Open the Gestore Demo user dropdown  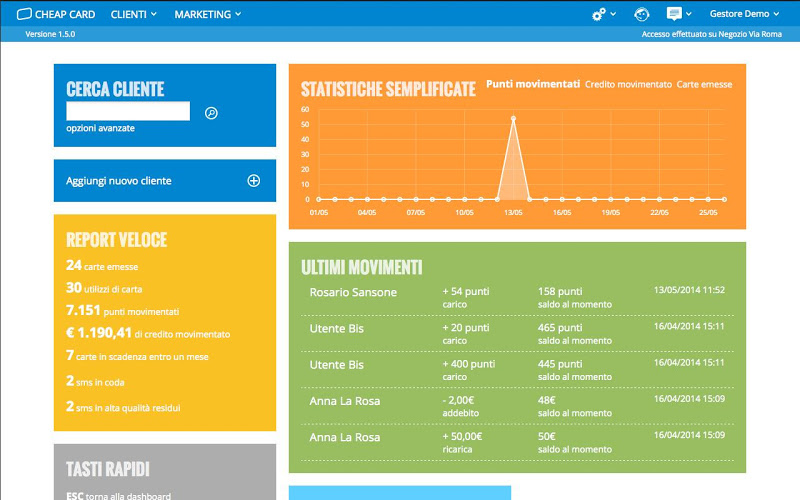744,14
